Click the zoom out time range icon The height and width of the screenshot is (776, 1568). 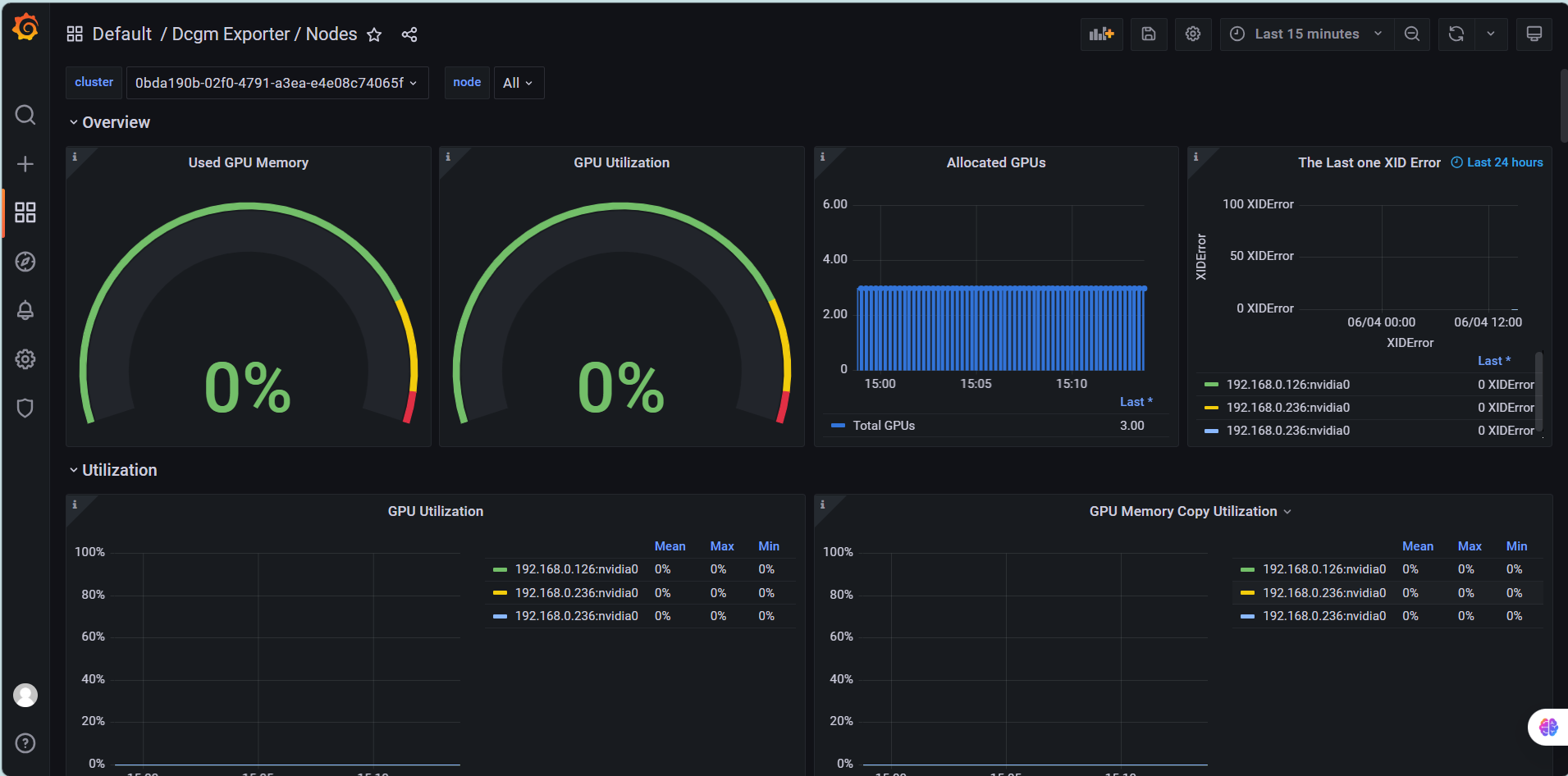(1412, 34)
